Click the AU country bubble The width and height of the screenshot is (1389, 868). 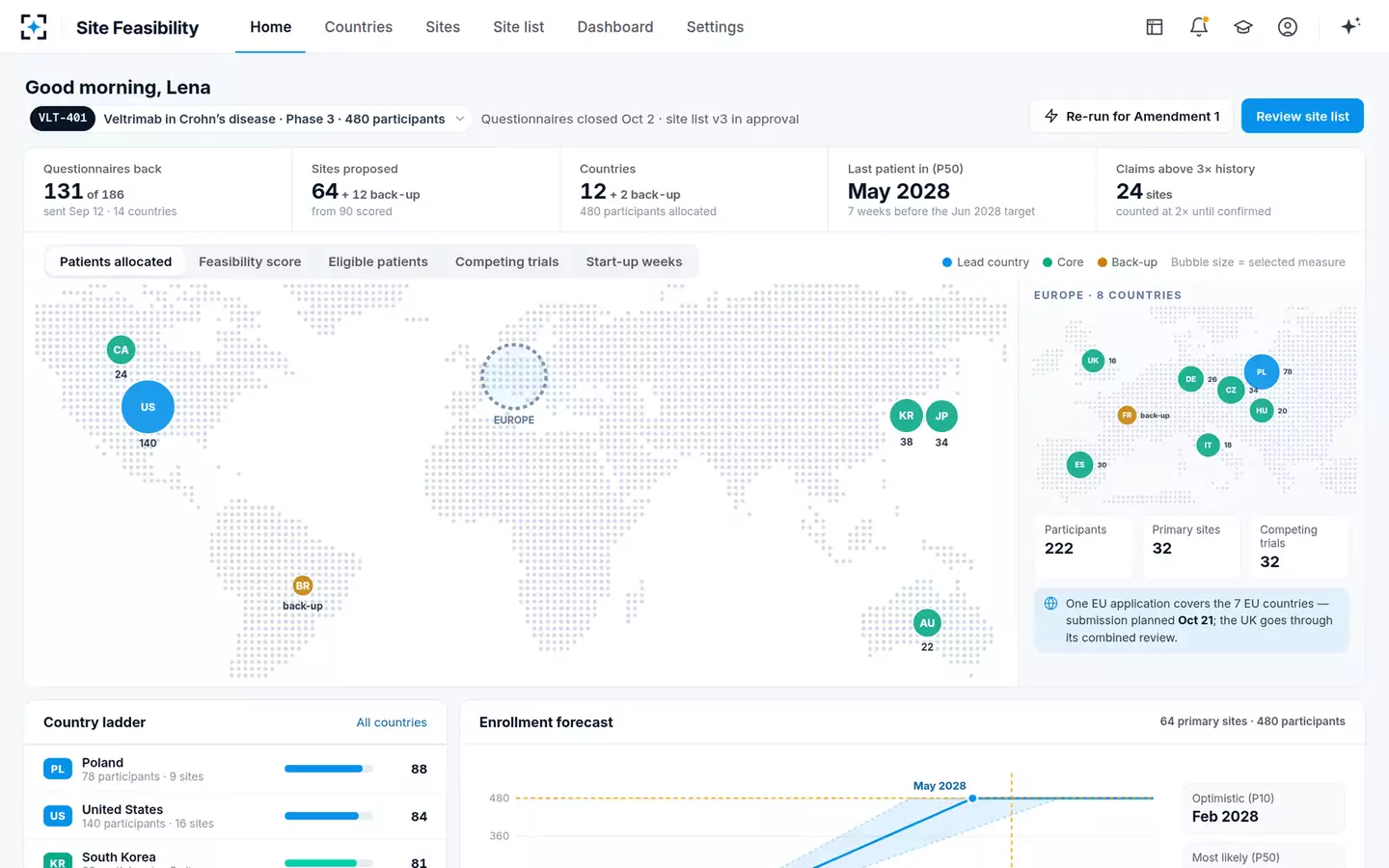(927, 623)
